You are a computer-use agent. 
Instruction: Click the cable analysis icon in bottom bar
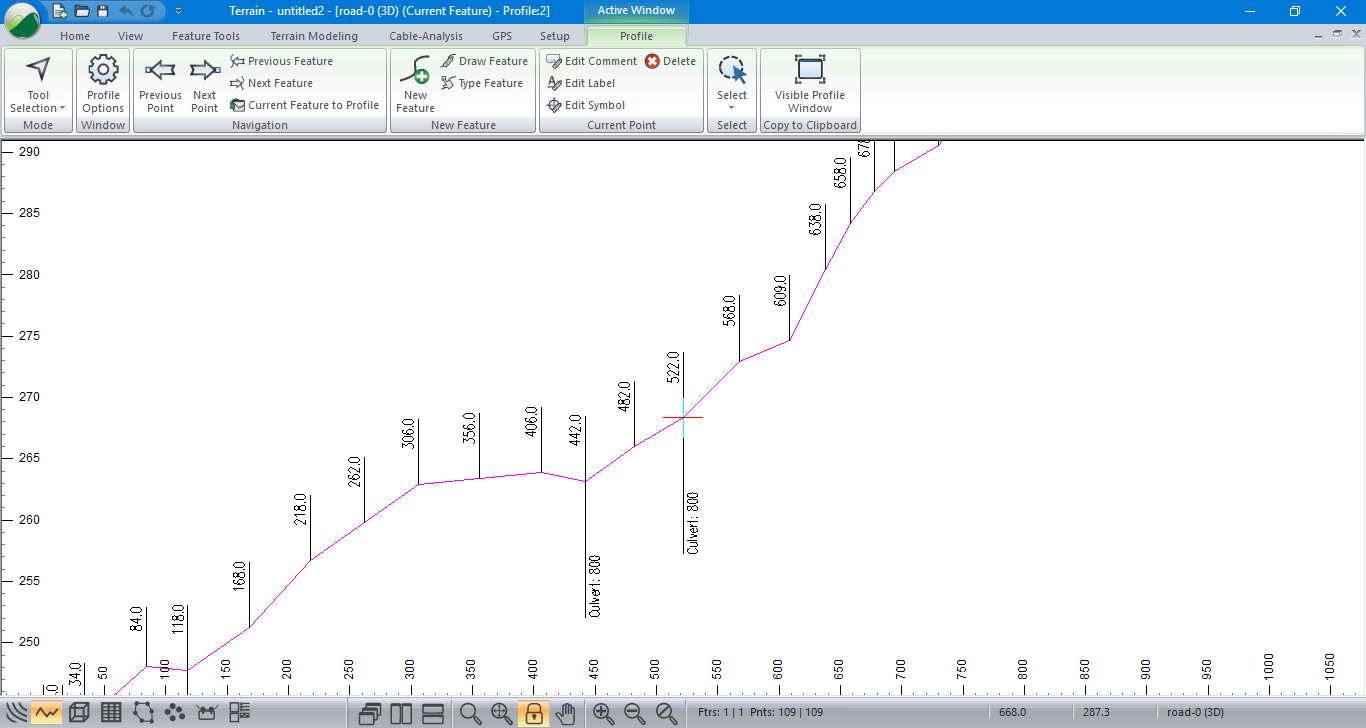pos(207,713)
